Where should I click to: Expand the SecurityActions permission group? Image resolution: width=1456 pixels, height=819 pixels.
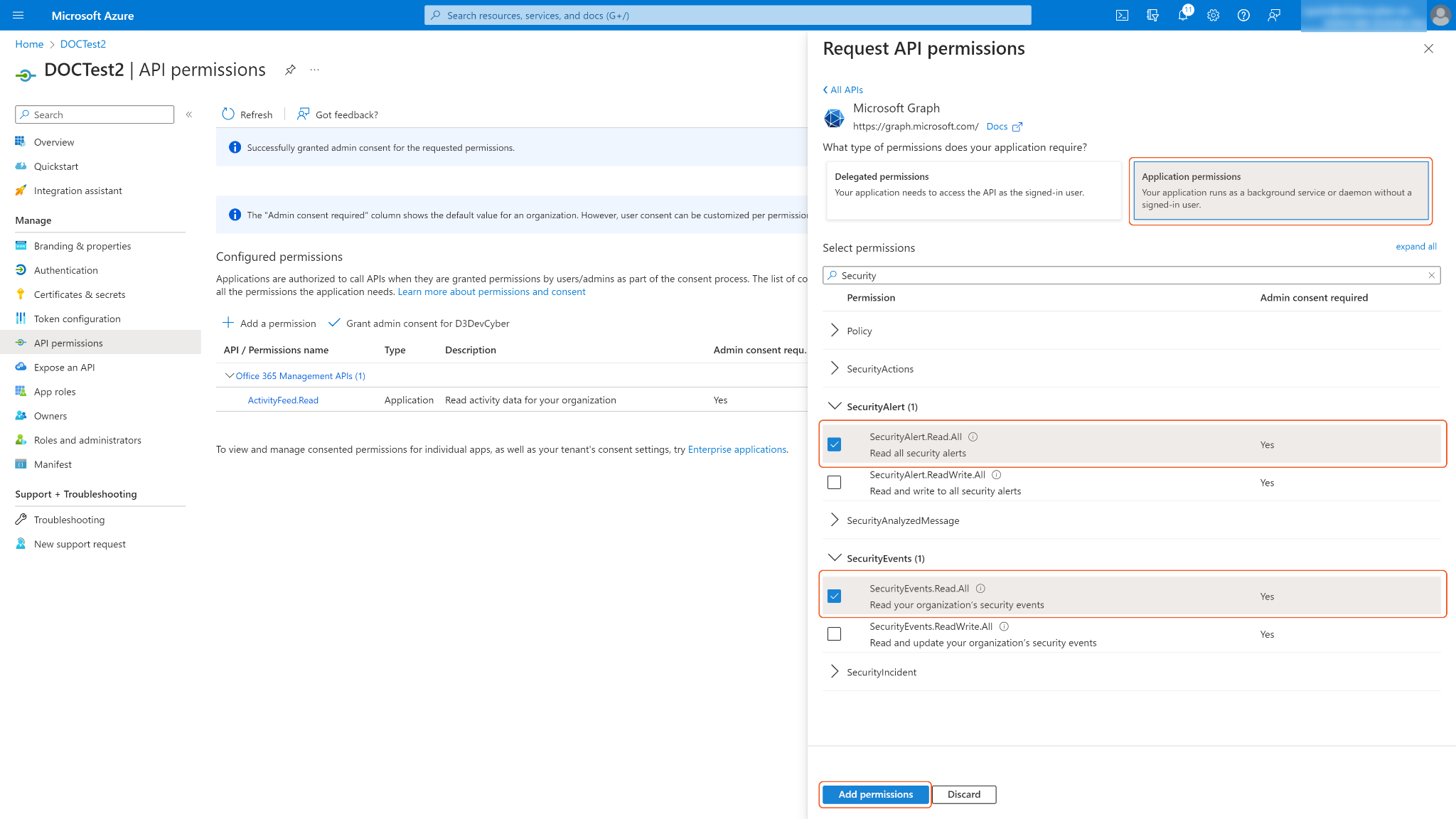835,368
